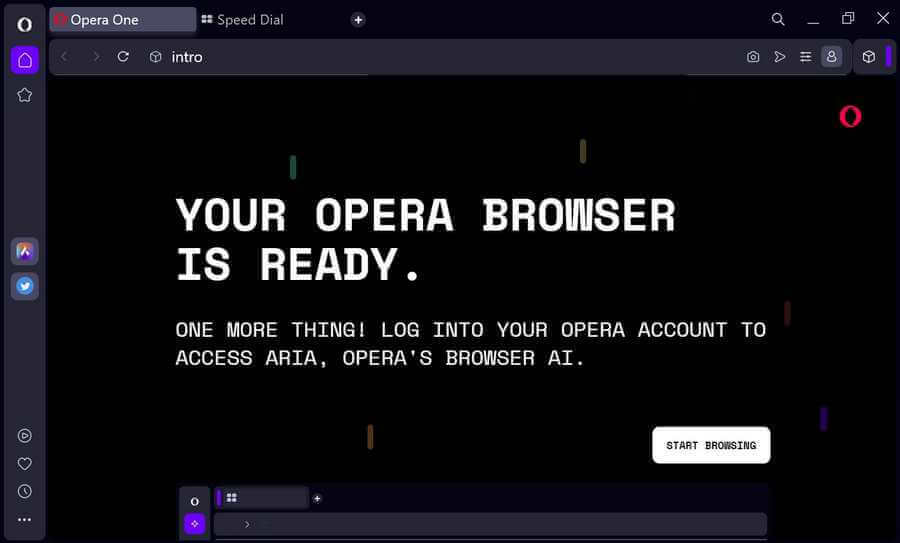Open the player icon in sidebar
This screenshot has height=543, width=900.
click(24, 436)
